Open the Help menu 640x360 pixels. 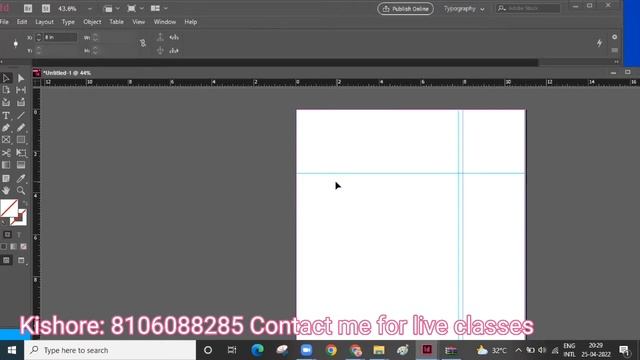(191, 22)
